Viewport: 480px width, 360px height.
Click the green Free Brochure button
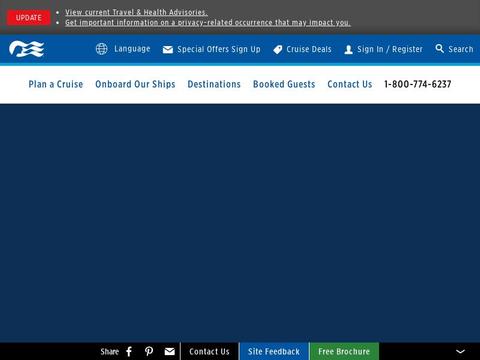pyautogui.click(x=344, y=351)
